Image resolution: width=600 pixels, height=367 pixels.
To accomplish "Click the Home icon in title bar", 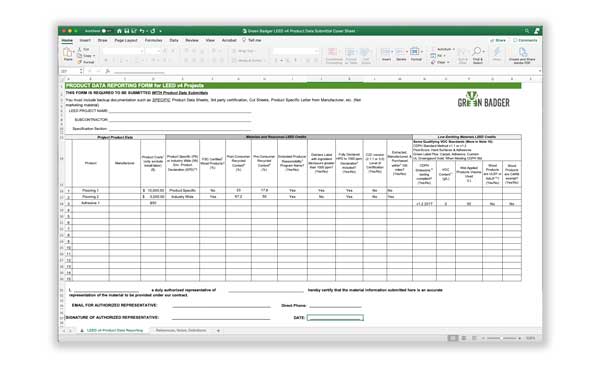I will [119, 31].
